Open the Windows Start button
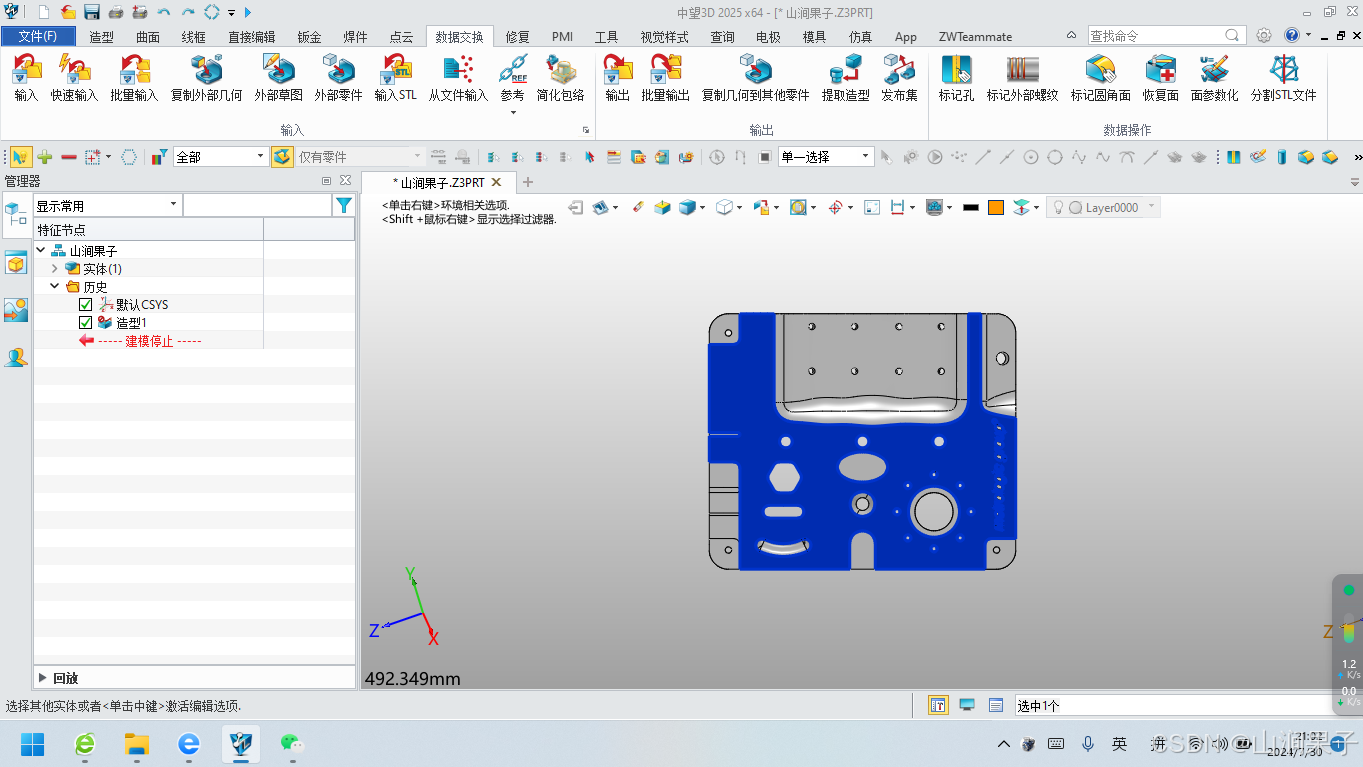Screen dimensions: 1363x767 33,743
